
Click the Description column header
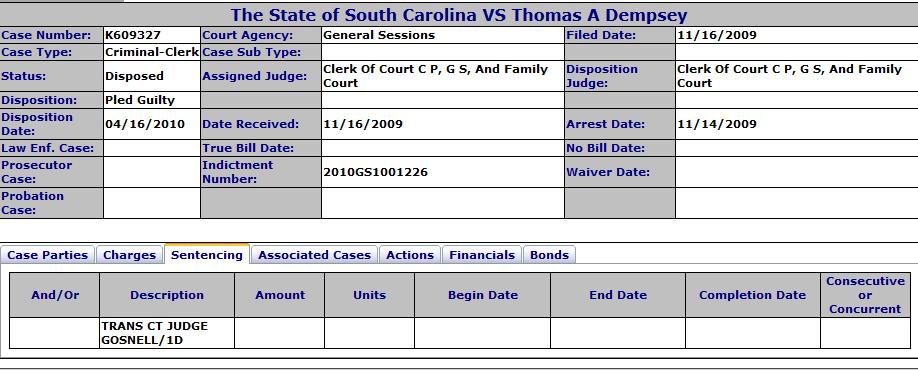pyautogui.click(x=167, y=295)
